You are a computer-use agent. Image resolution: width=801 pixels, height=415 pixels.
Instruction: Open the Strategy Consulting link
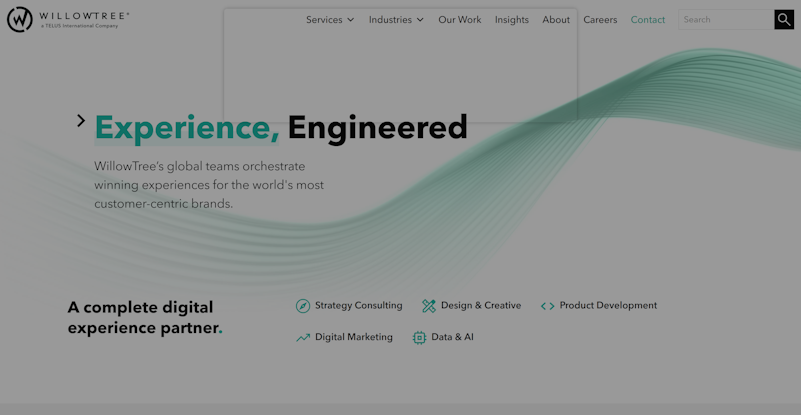tap(359, 306)
